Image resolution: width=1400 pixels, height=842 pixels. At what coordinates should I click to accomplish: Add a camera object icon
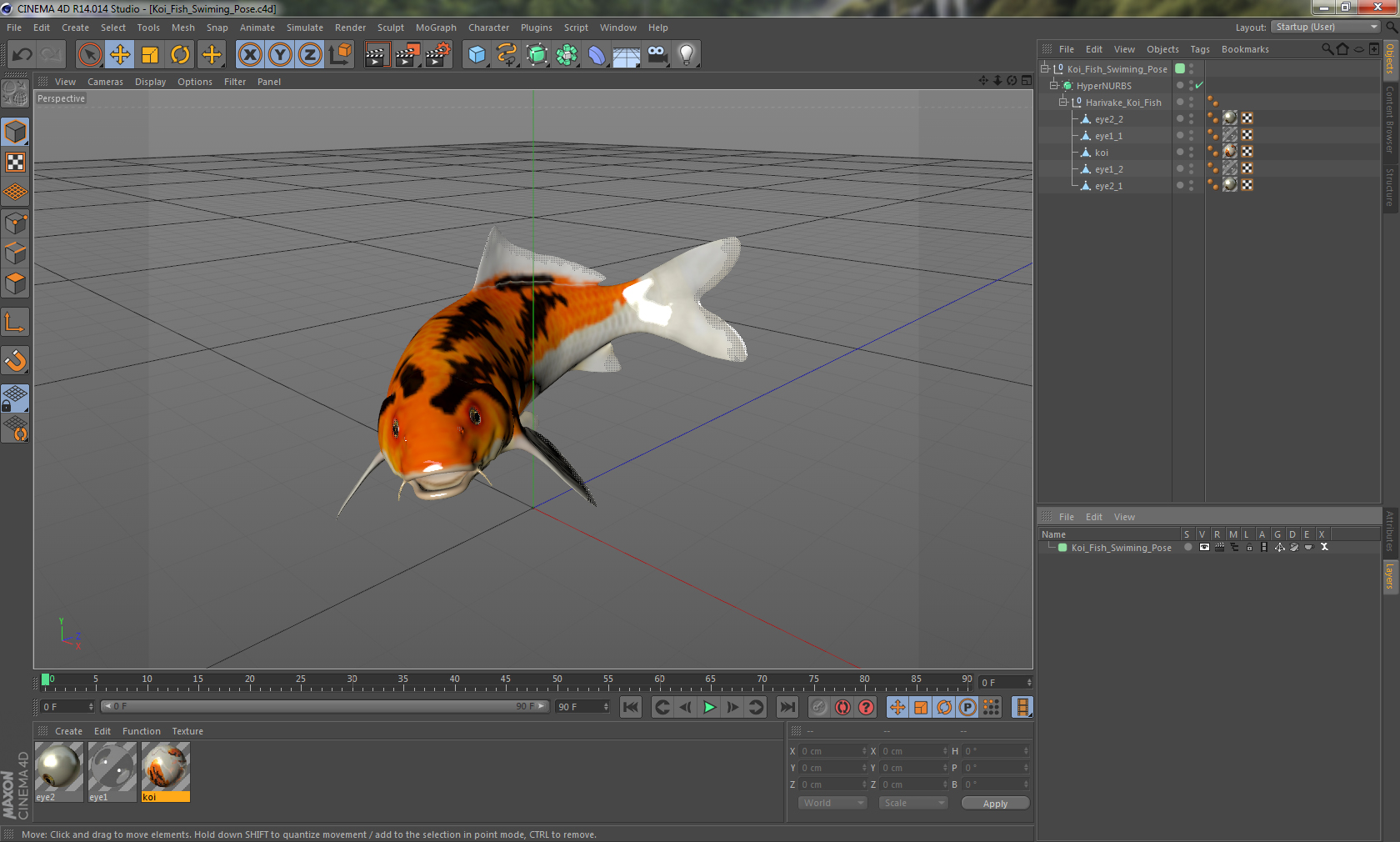(x=657, y=55)
